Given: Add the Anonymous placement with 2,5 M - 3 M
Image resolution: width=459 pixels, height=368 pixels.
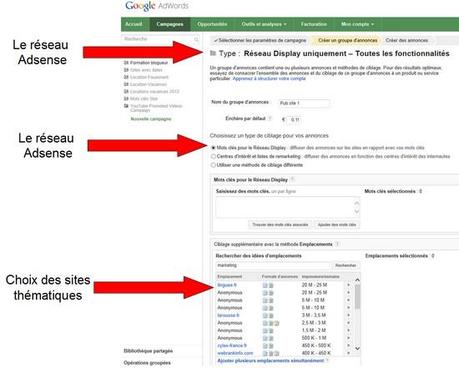Looking at the screenshot, I should 349,323.
